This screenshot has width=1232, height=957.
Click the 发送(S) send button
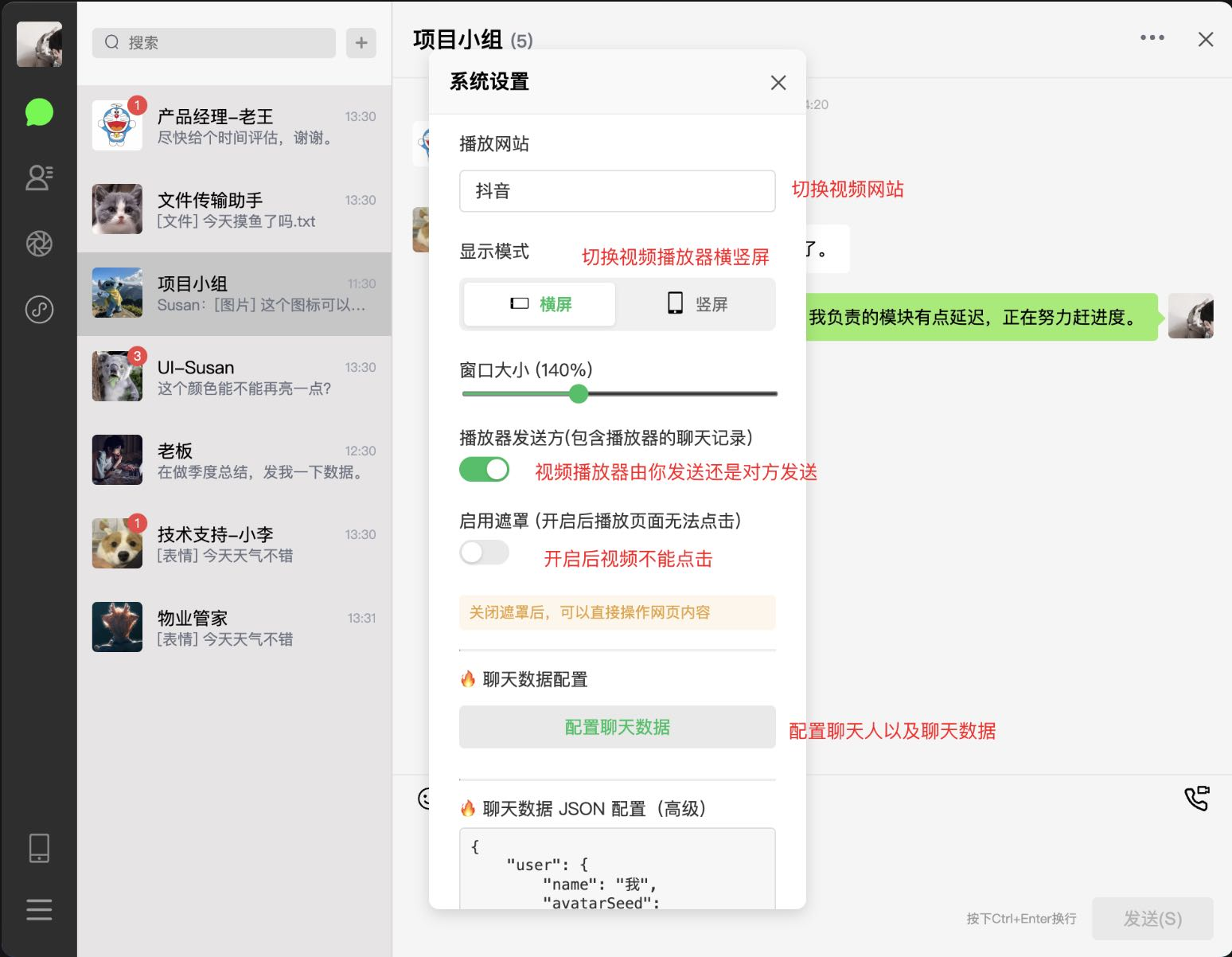tap(1152, 918)
